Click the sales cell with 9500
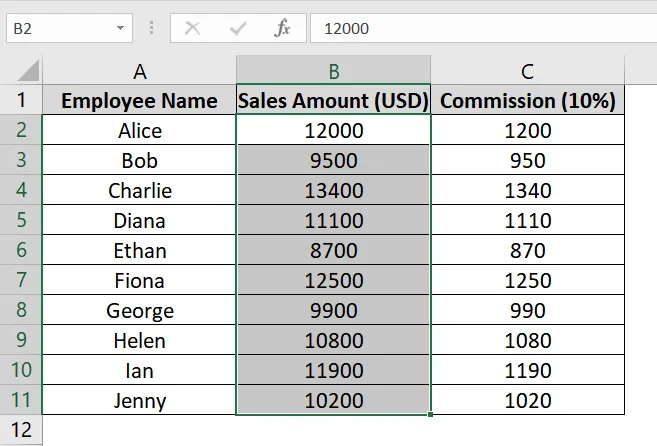The width and height of the screenshot is (657, 446). tap(334, 160)
